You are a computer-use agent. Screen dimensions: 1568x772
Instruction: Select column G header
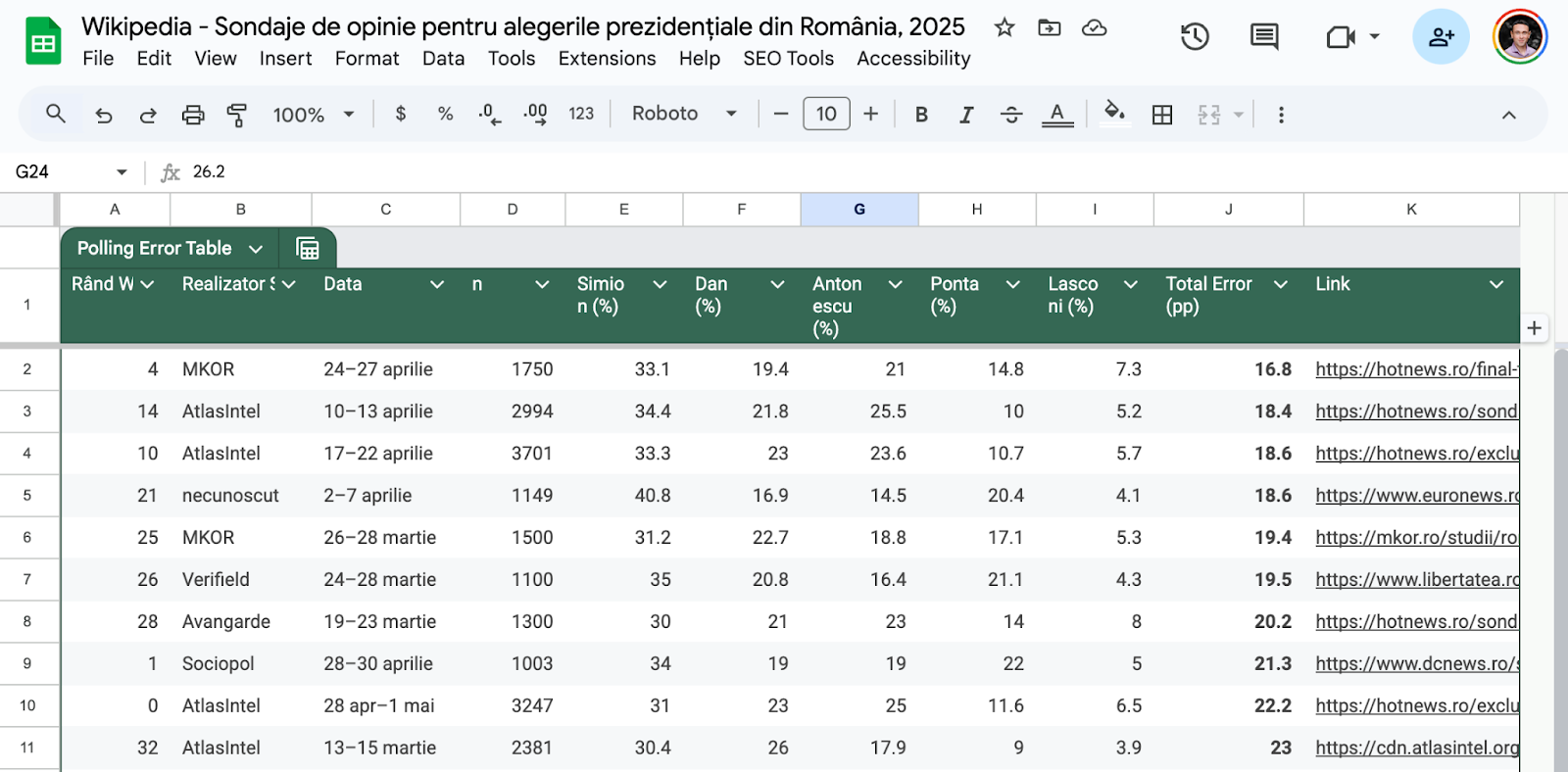pos(859,210)
